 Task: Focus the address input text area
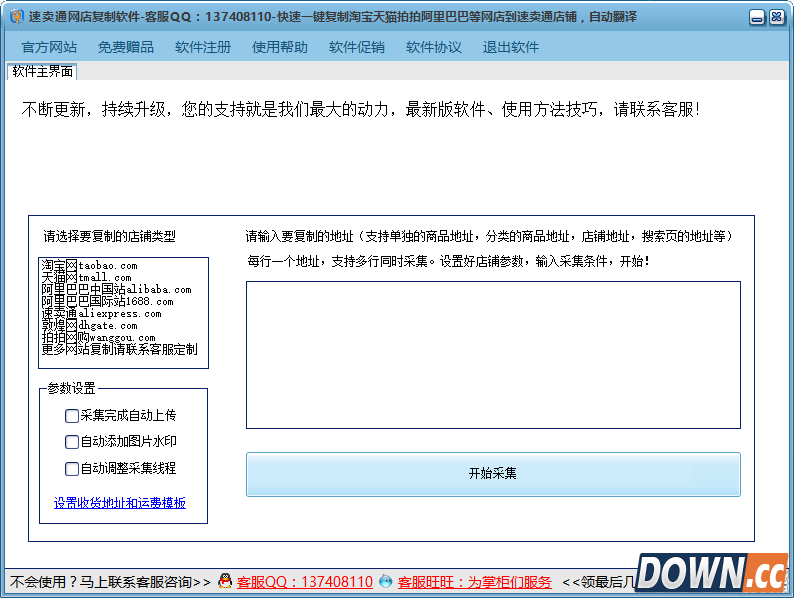[x=493, y=355]
